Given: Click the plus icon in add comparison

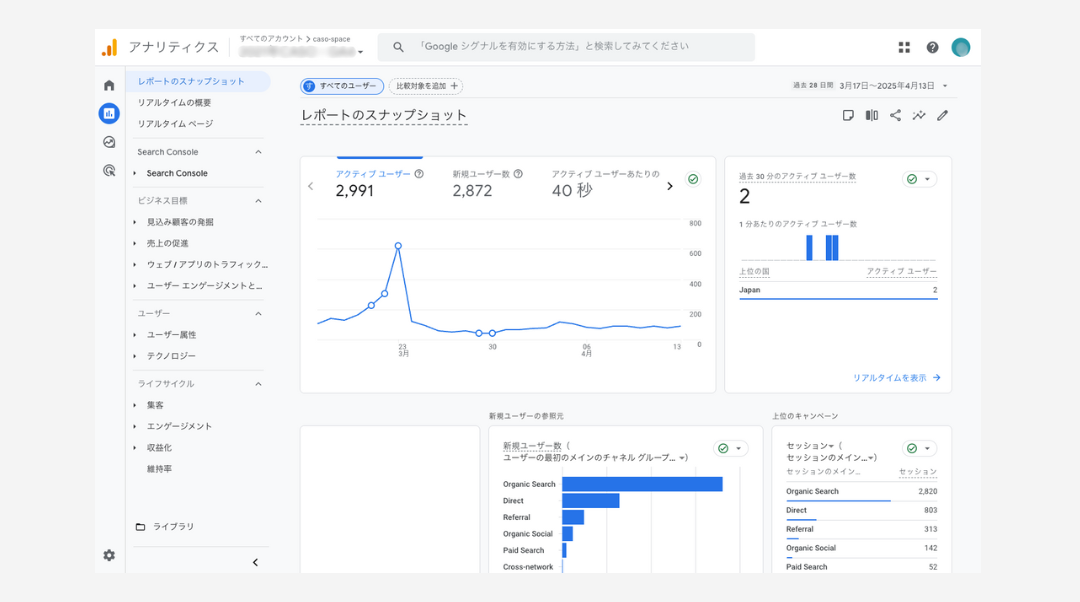Looking at the screenshot, I should click(454, 86).
